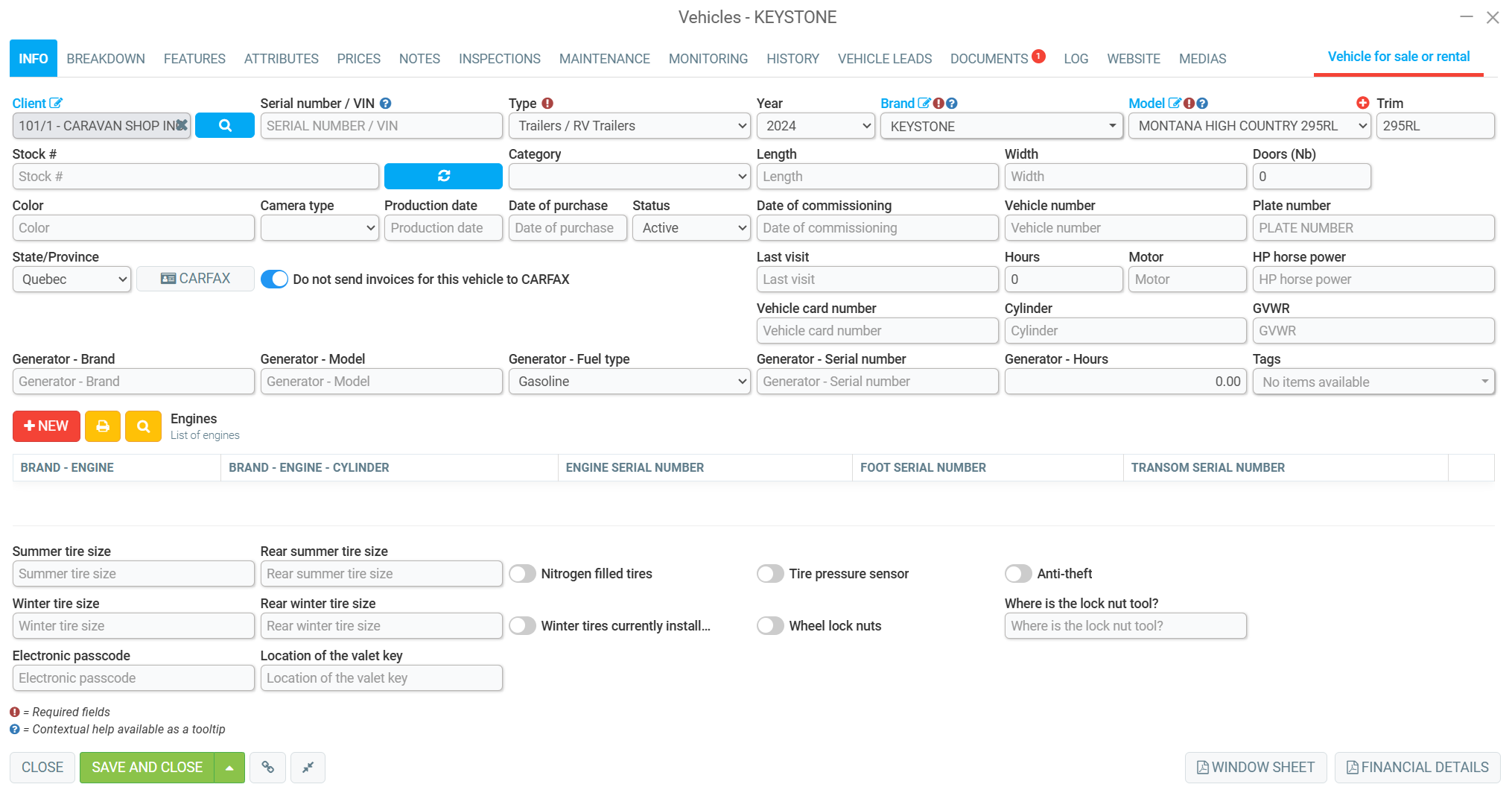Click into the Stock # field
Image resolution: width=1512 pixels, height=790 pixels.
tap(196, 177)
